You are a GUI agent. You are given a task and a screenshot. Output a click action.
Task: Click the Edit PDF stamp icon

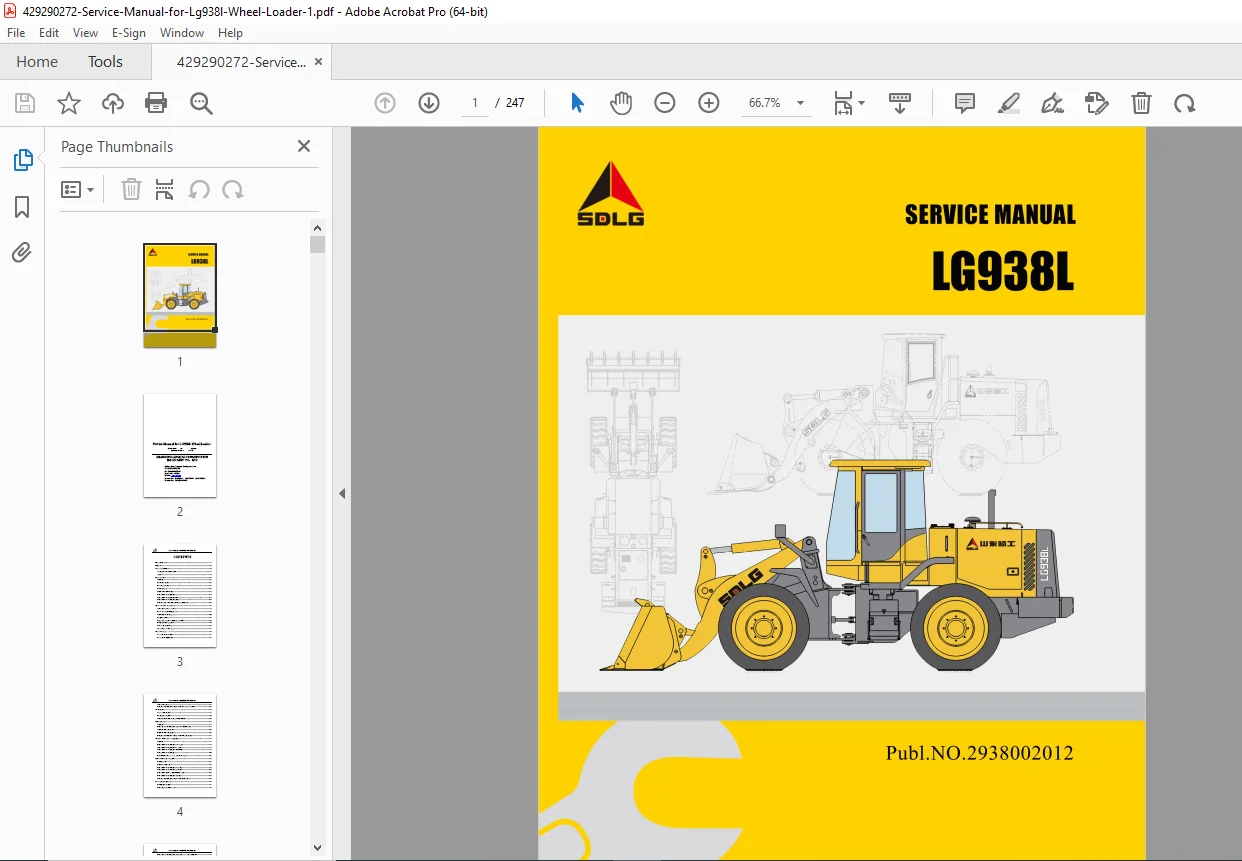[x=1097, y=103]
